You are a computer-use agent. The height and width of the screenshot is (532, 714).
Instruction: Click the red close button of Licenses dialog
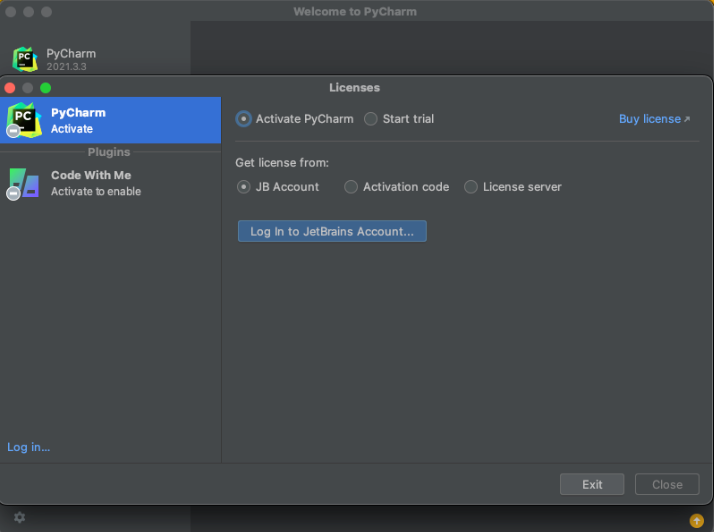click(x=10, y=88)
